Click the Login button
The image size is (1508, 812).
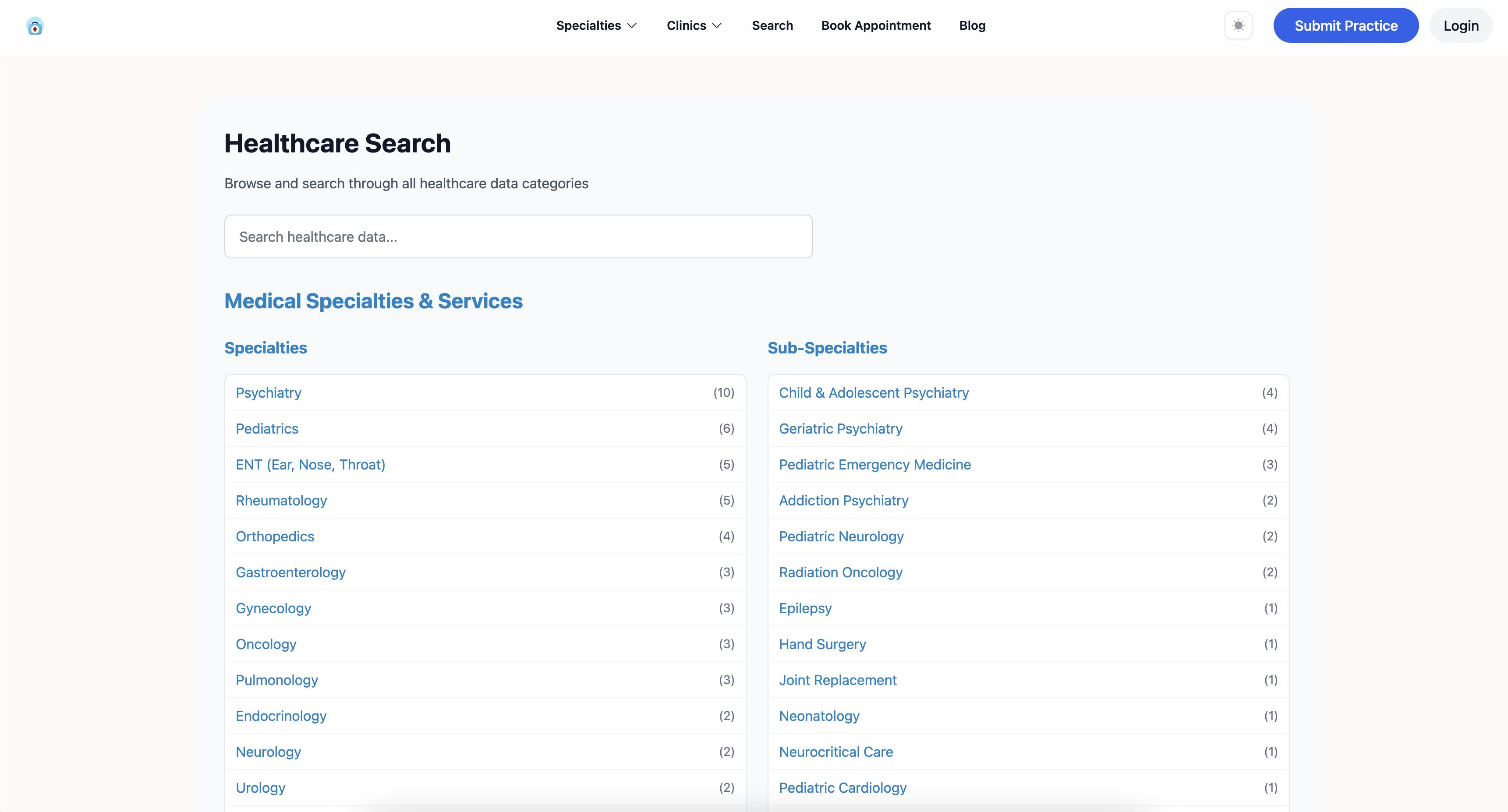pos(1461,26)
